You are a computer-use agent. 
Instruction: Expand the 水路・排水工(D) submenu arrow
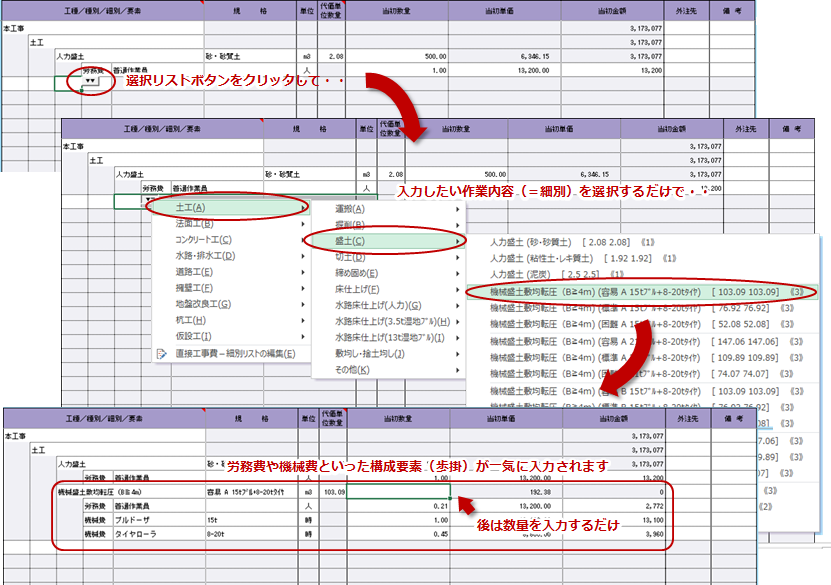tap(303, 256)
